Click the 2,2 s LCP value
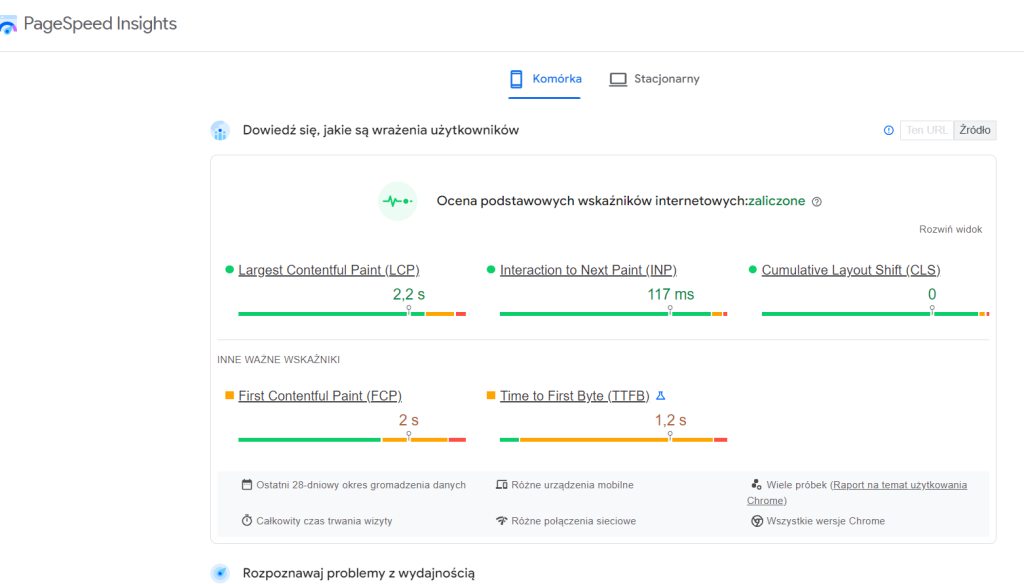This screenshot has height=584, width=1024. click(409, 295)
